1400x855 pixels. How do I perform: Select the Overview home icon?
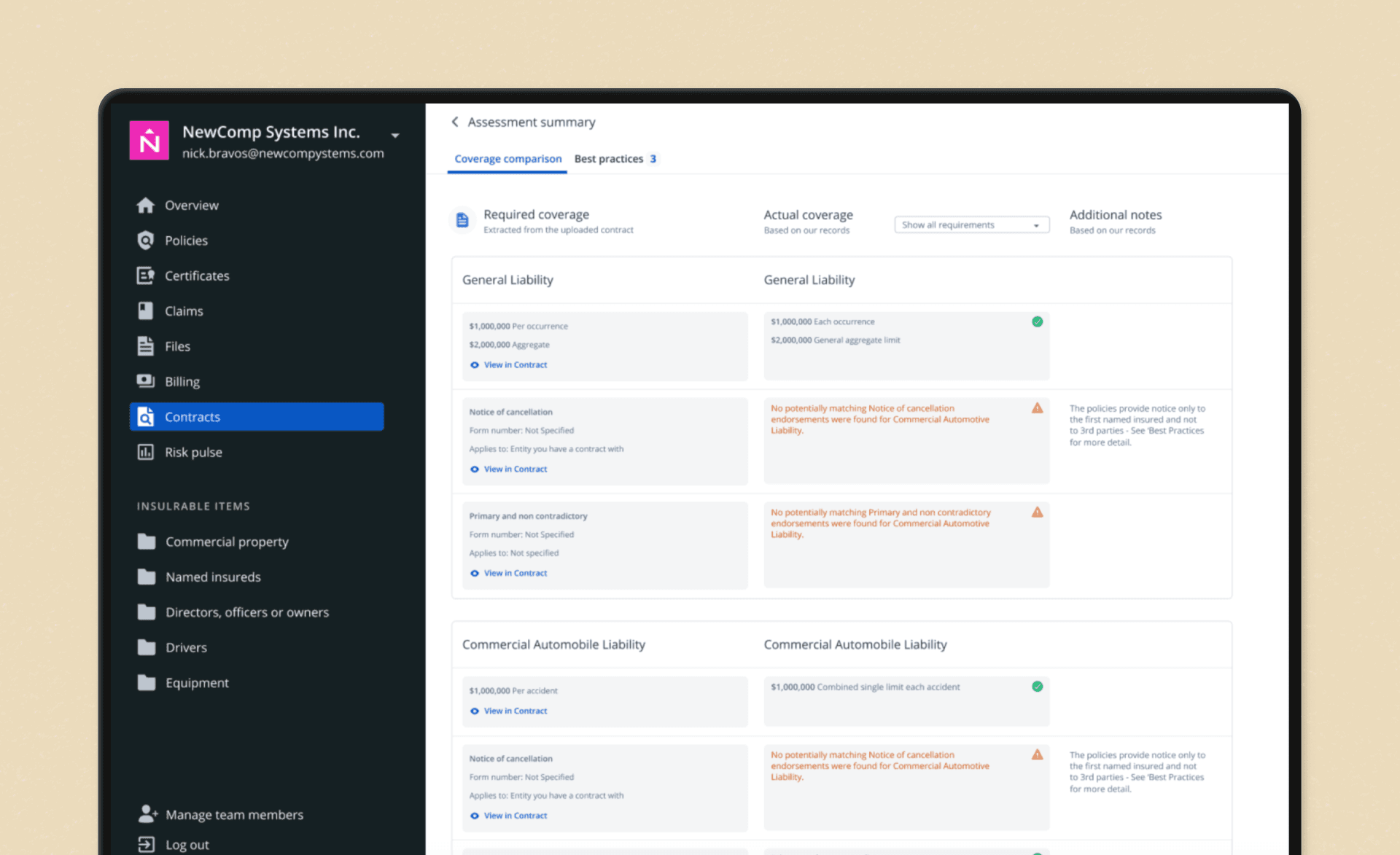(x=146, y=205)
